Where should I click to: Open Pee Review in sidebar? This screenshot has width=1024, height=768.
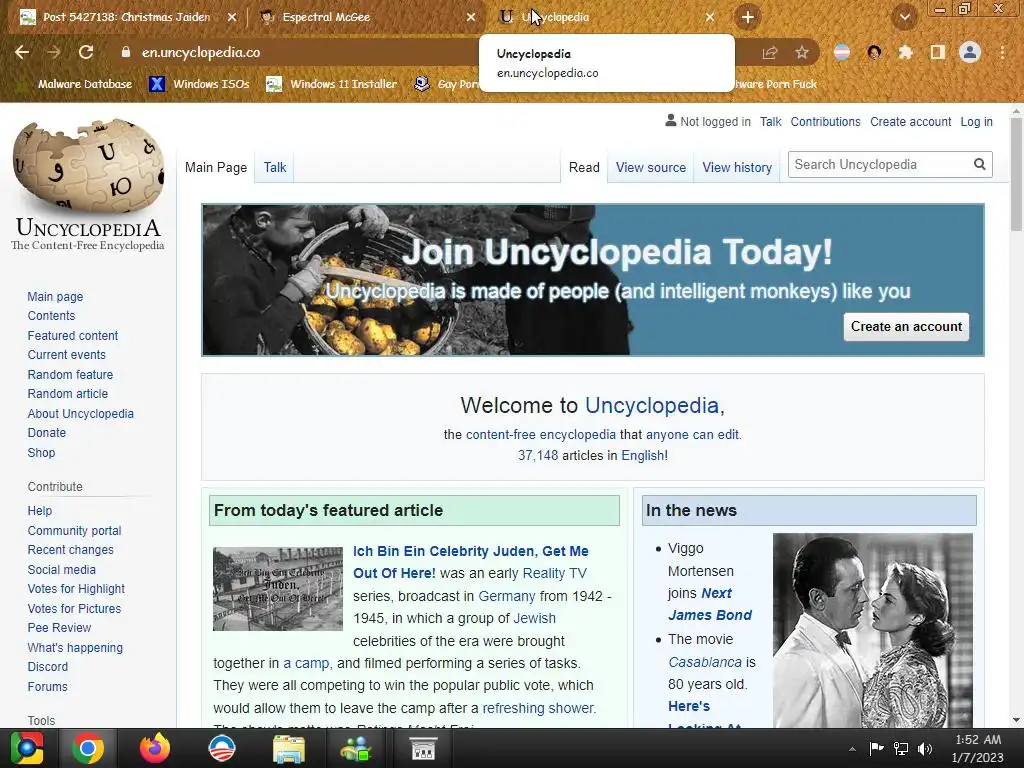point(59,628)
